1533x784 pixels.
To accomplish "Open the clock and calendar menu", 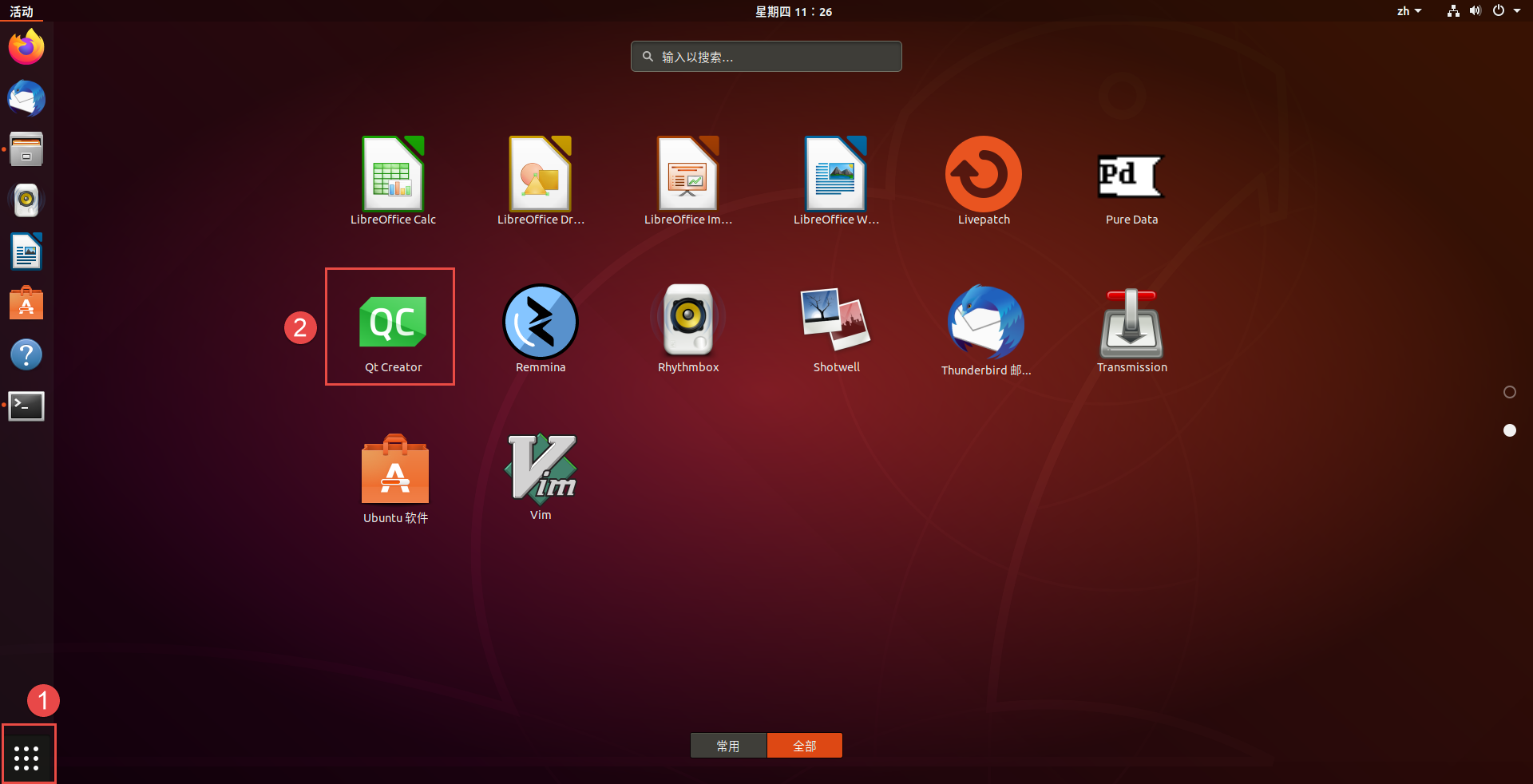I will [x=794, y=11].
